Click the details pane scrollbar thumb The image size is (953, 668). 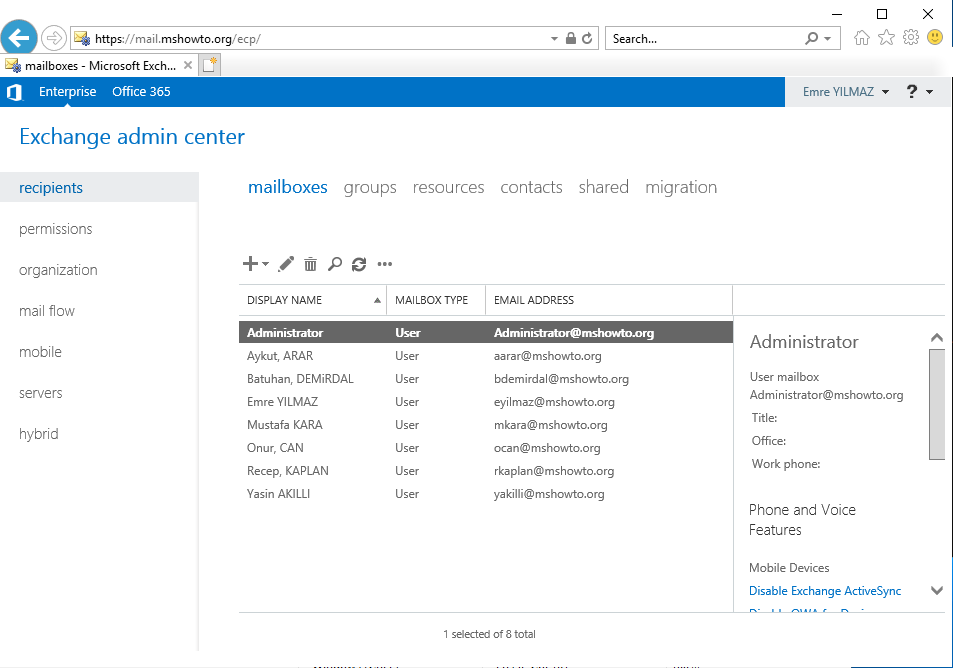point(937,404)
